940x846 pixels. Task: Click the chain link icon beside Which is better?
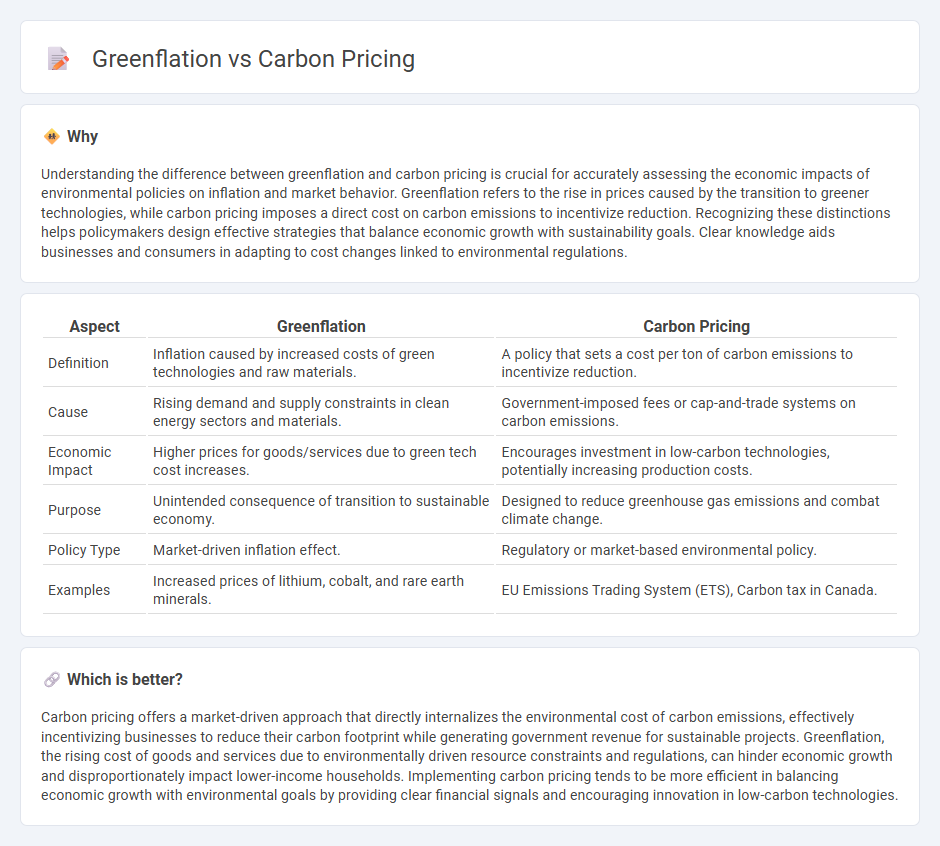point(52,679)
